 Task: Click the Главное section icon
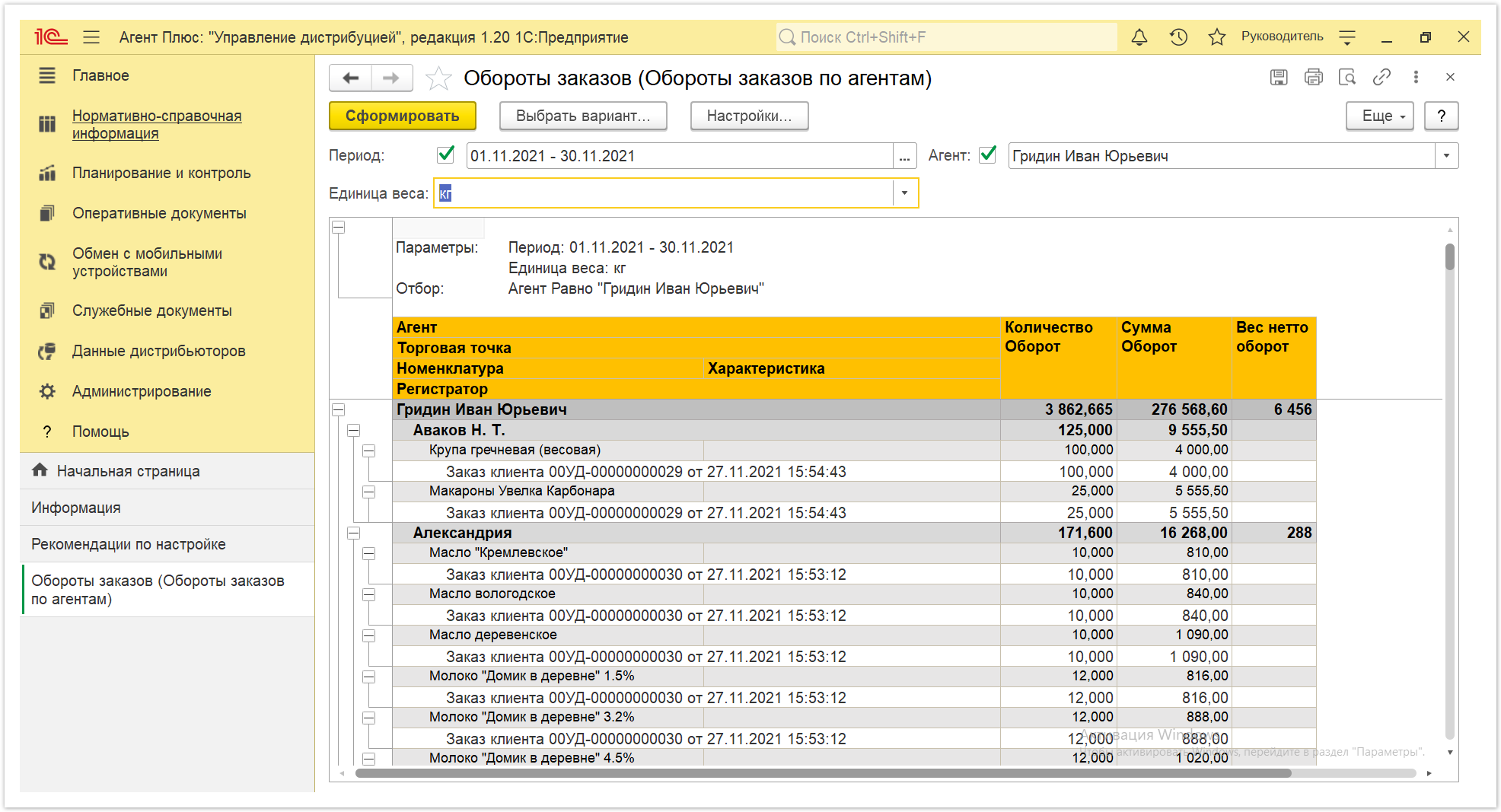[47, 75]
